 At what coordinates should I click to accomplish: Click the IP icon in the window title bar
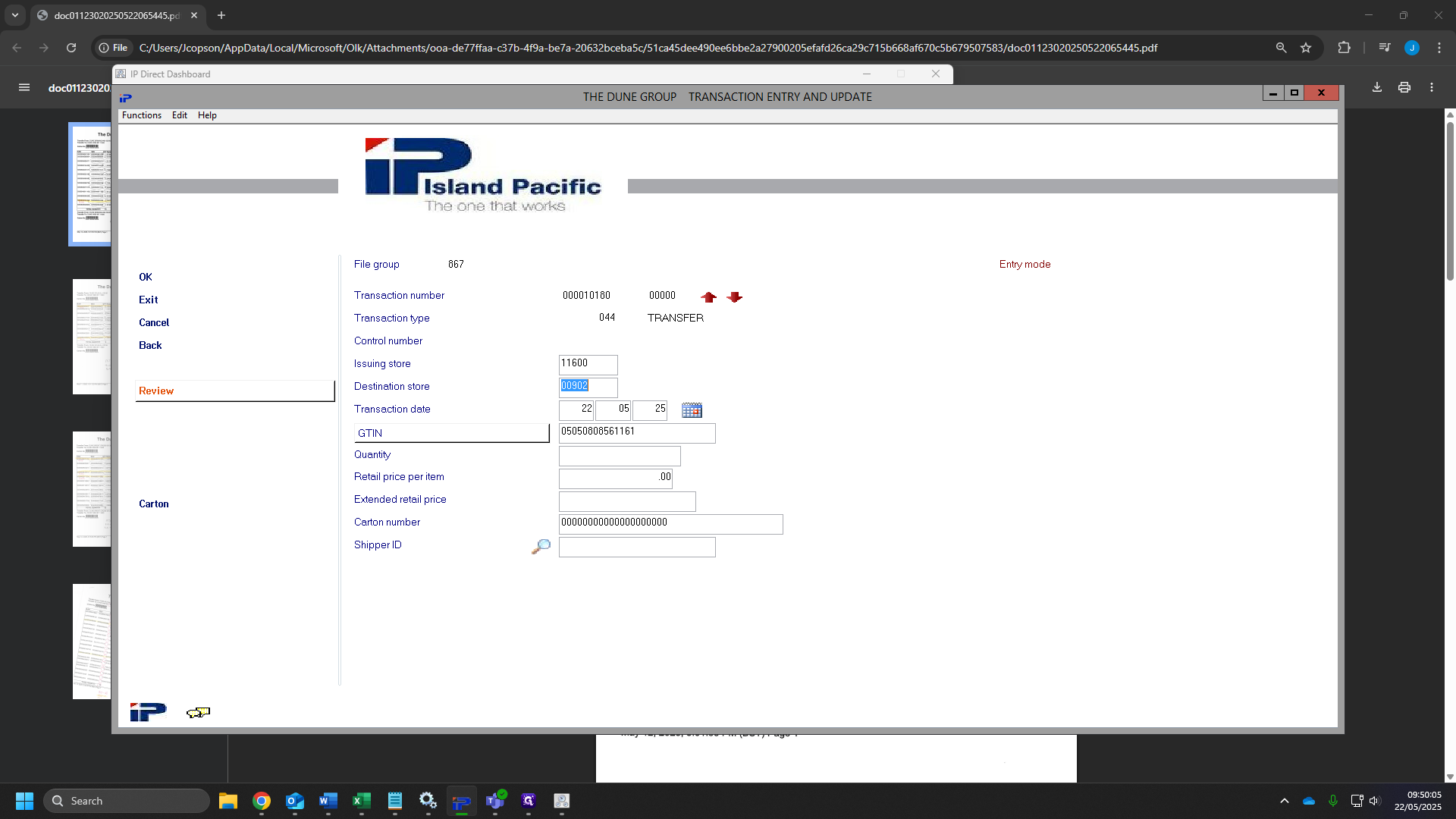126,98
